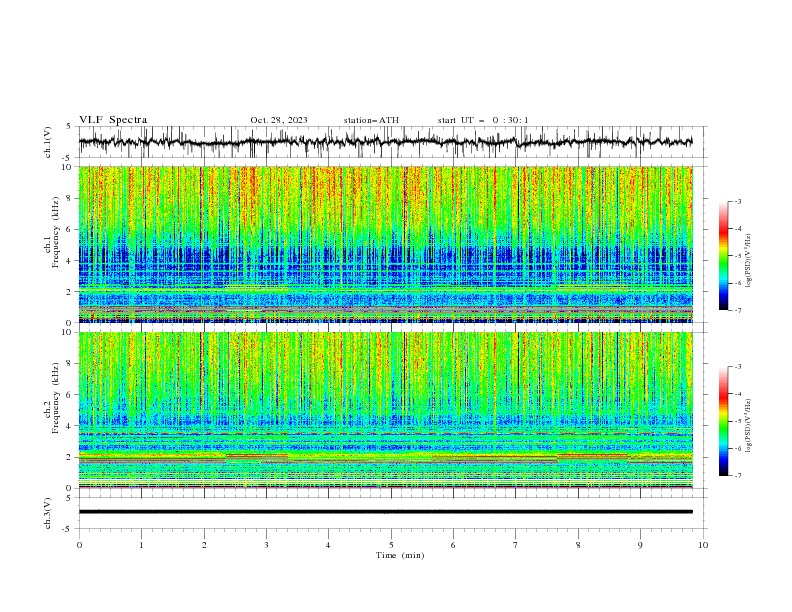Click the ch.3 voltage black trace
The height and width of the screenshot is (612, 792).
(x=385, y=512)
